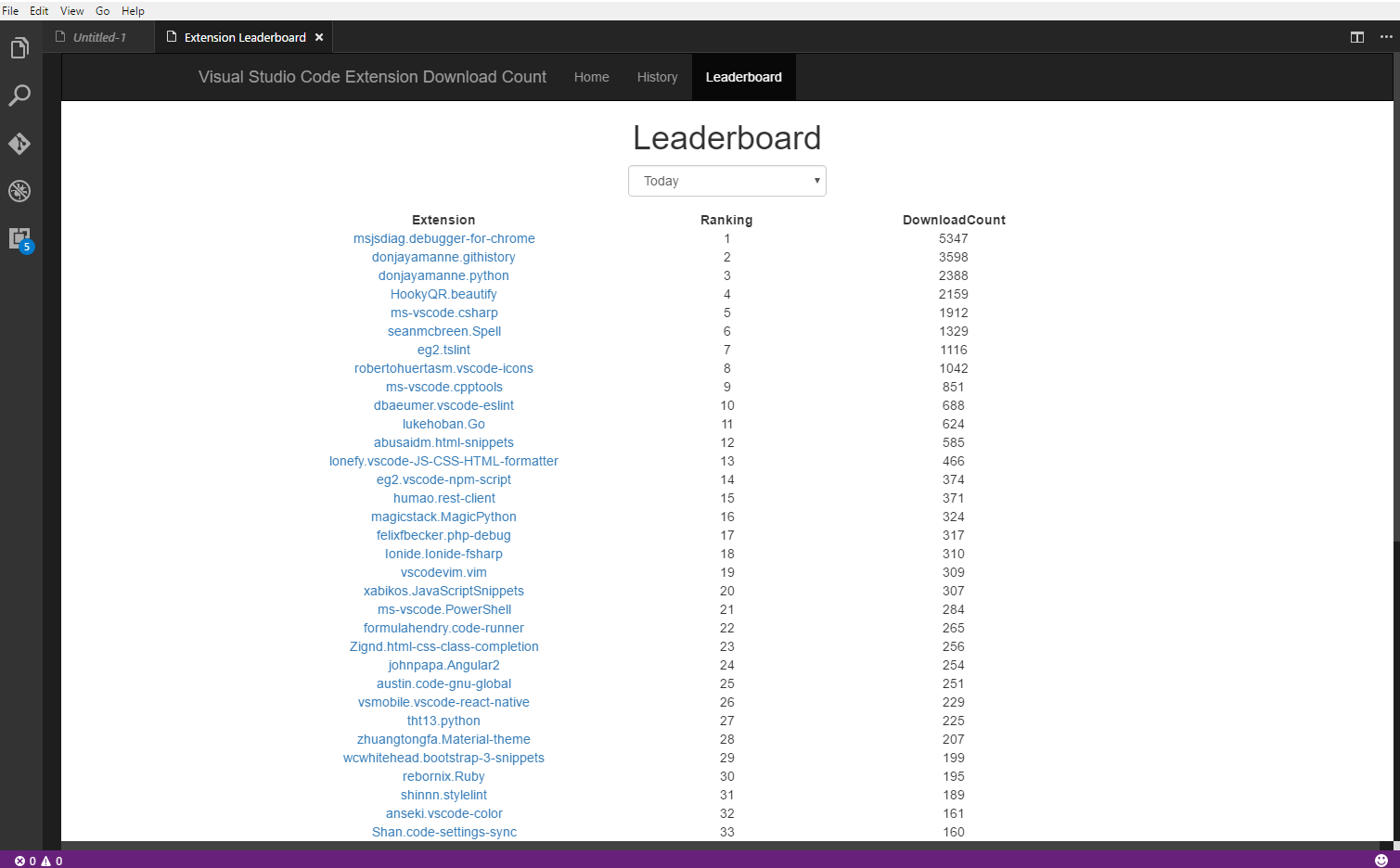
Task: Open seanmcbreen.Spell link
Action: [444, 331]
